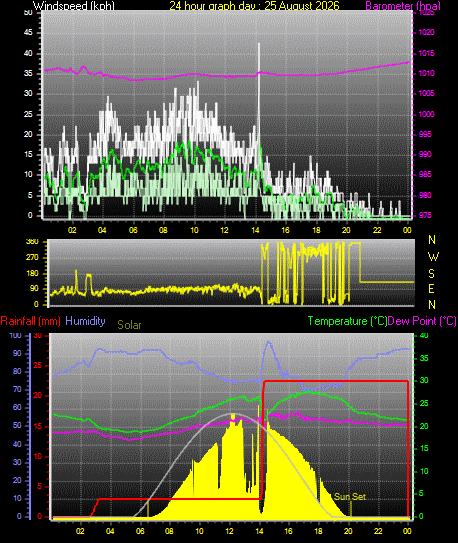Click the Barometer (hpa) axis title
This screenshot has width=458, height=543.
[403, 6]
